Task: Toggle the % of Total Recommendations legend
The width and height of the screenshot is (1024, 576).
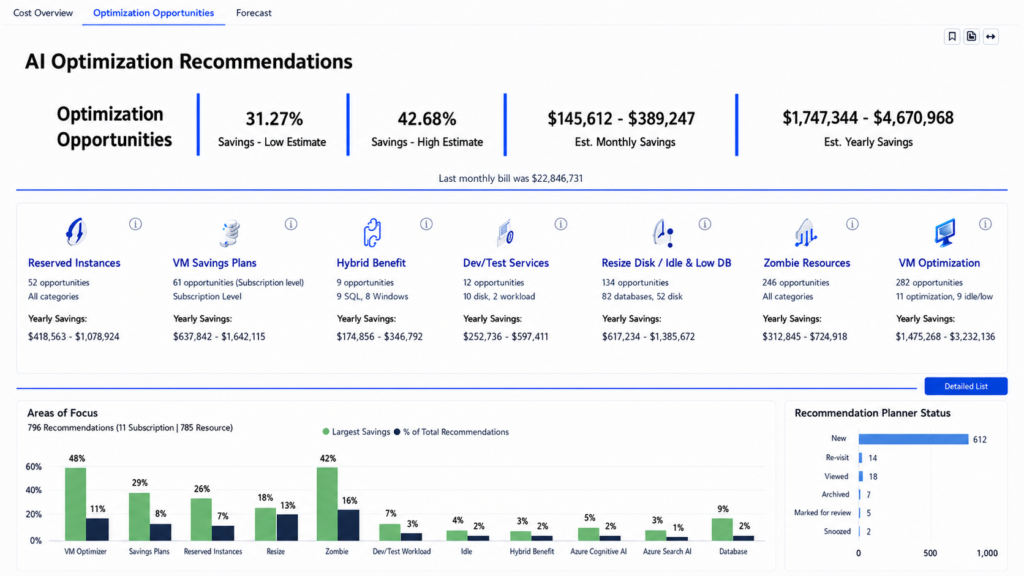Action: coord(451,432)
